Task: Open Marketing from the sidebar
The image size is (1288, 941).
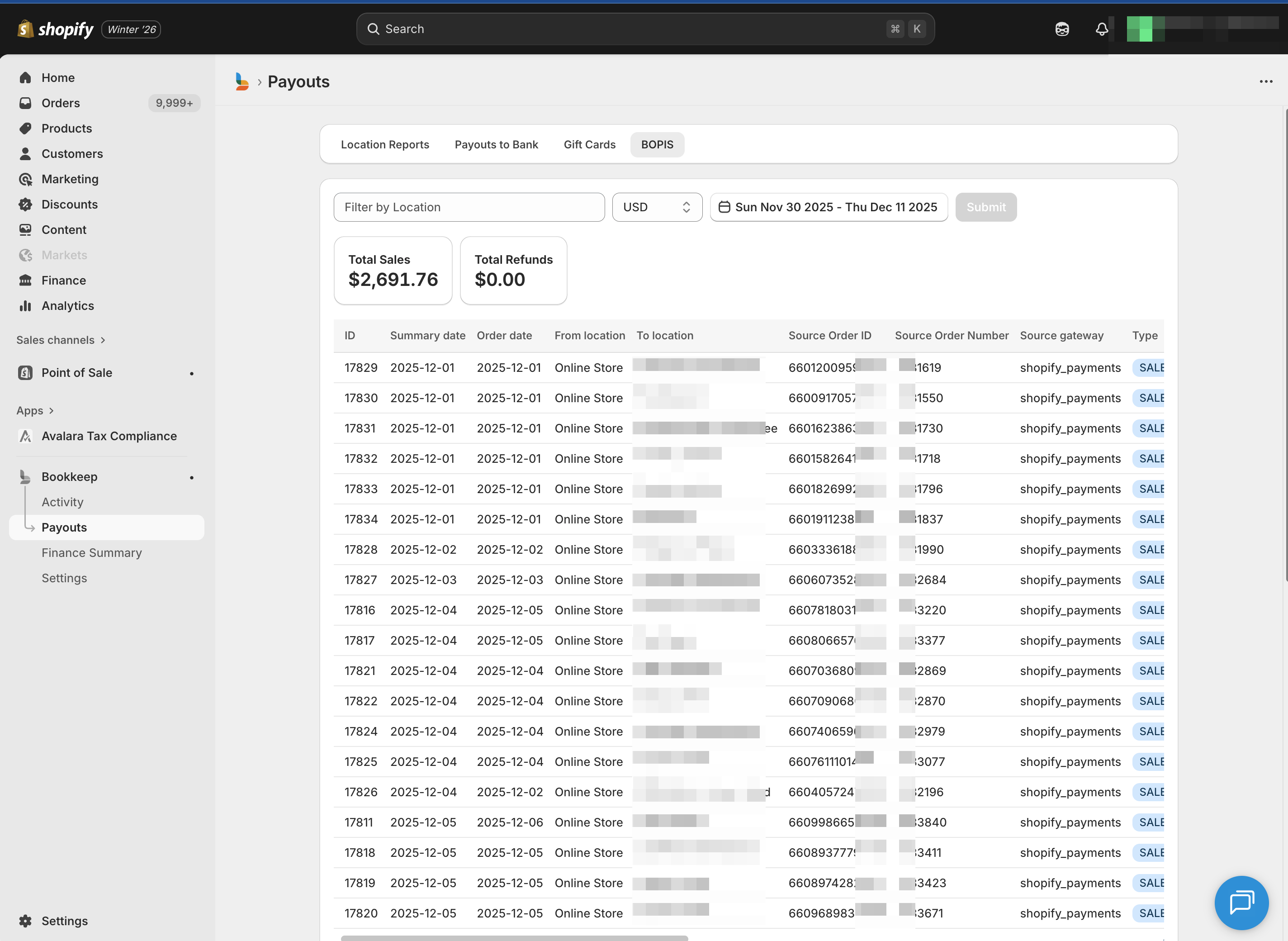Action: click(70, 179)
